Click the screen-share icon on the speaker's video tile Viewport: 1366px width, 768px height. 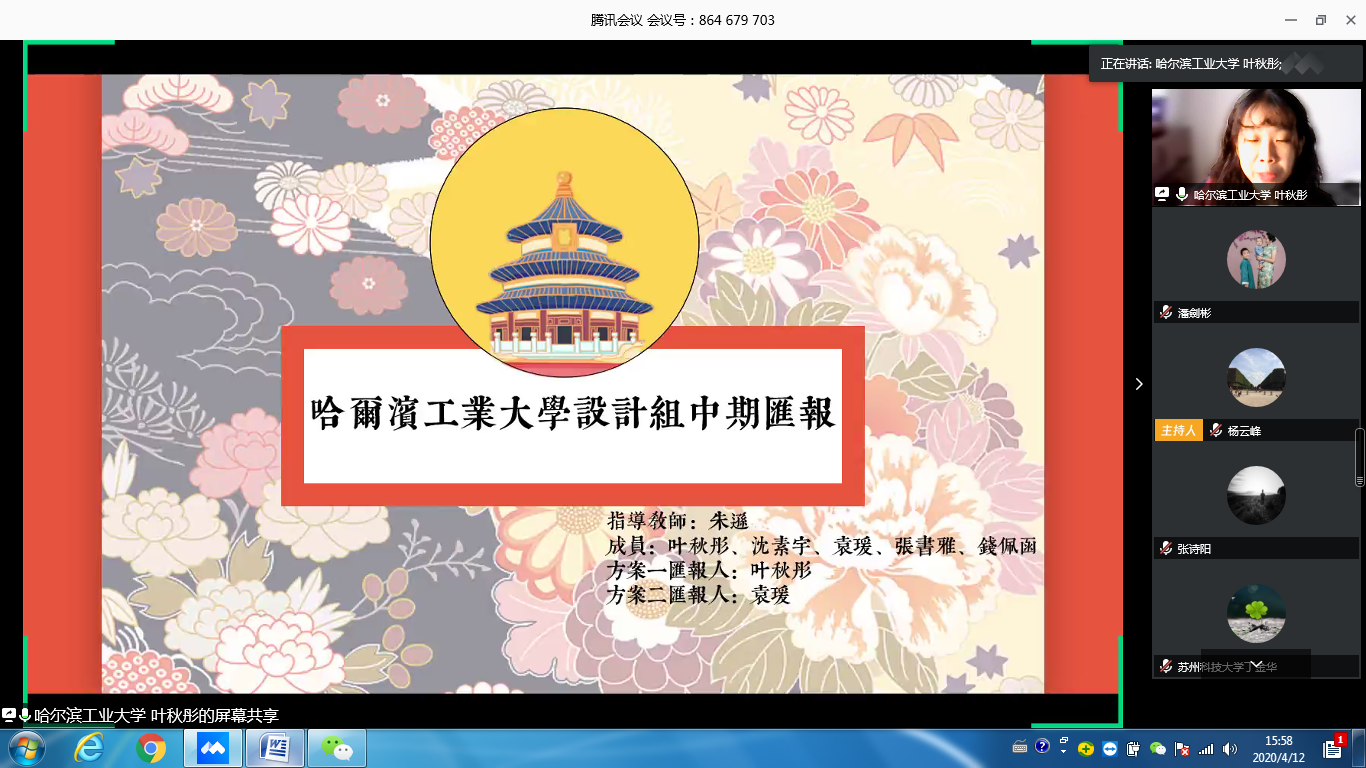[x=1162, y=195]
